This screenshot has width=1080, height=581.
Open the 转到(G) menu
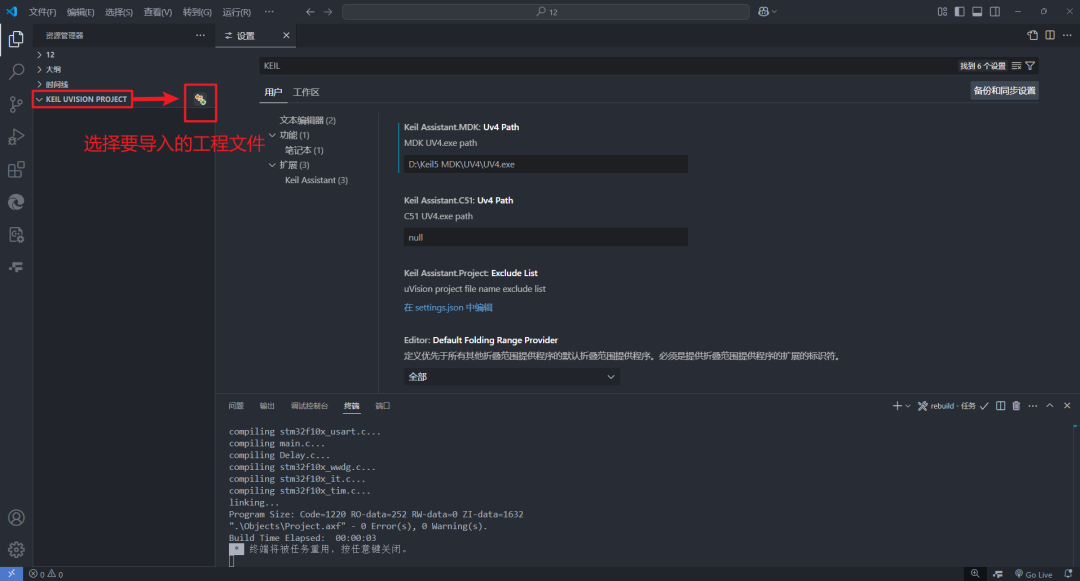point(197,12)
